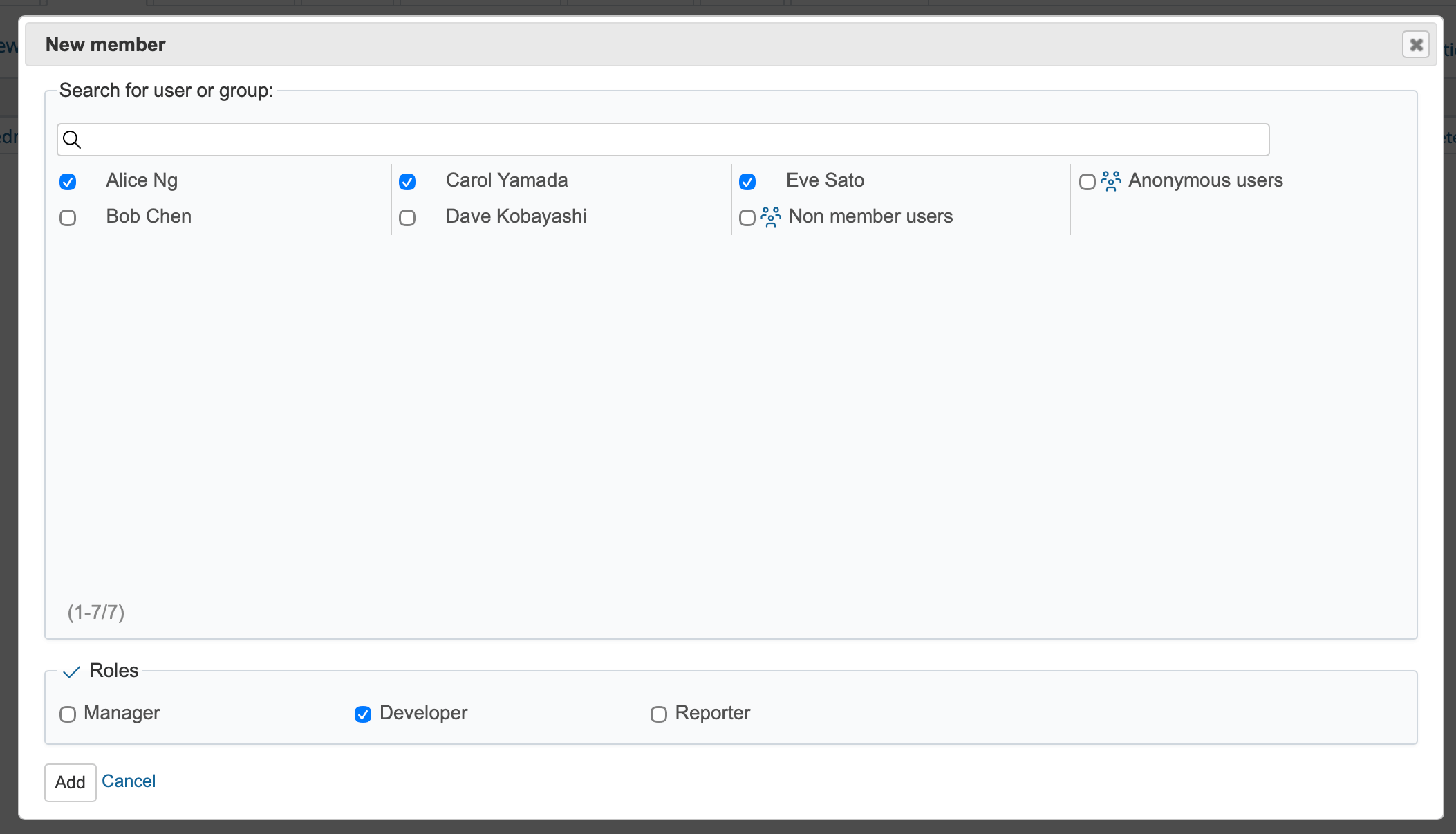Screen dimensions: 1456x834
Task: Tick the Anonymous users checkbox
Action: point(1087,182)
